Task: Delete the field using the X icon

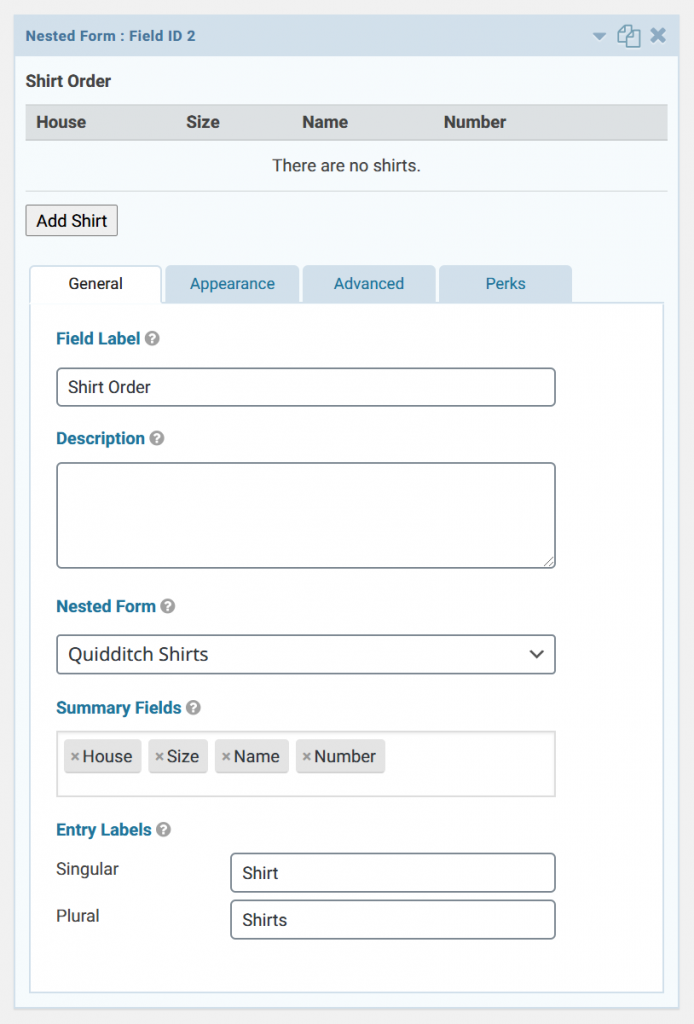Action: point(658,35)
